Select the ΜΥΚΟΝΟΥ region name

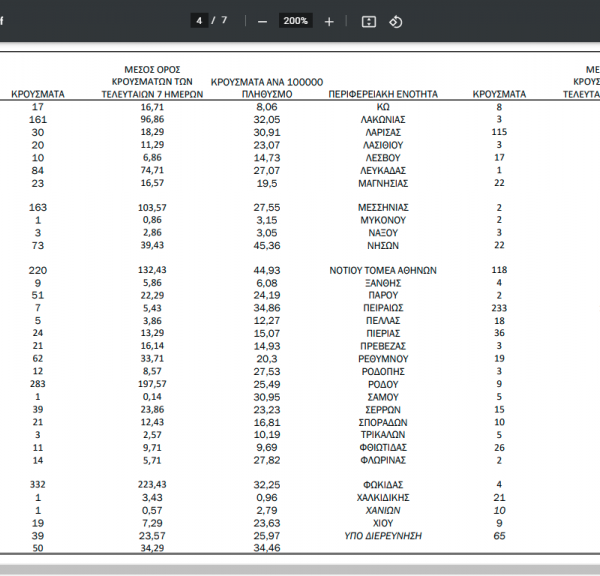tap(383, 220)
